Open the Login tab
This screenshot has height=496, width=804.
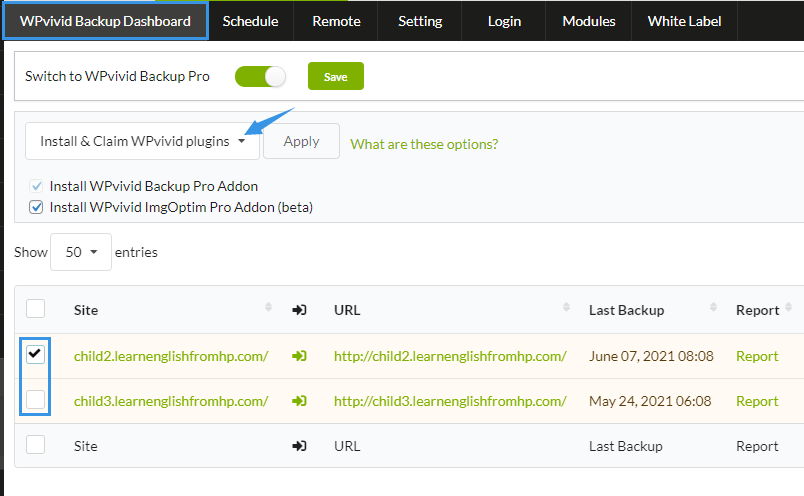click(504, 21)
